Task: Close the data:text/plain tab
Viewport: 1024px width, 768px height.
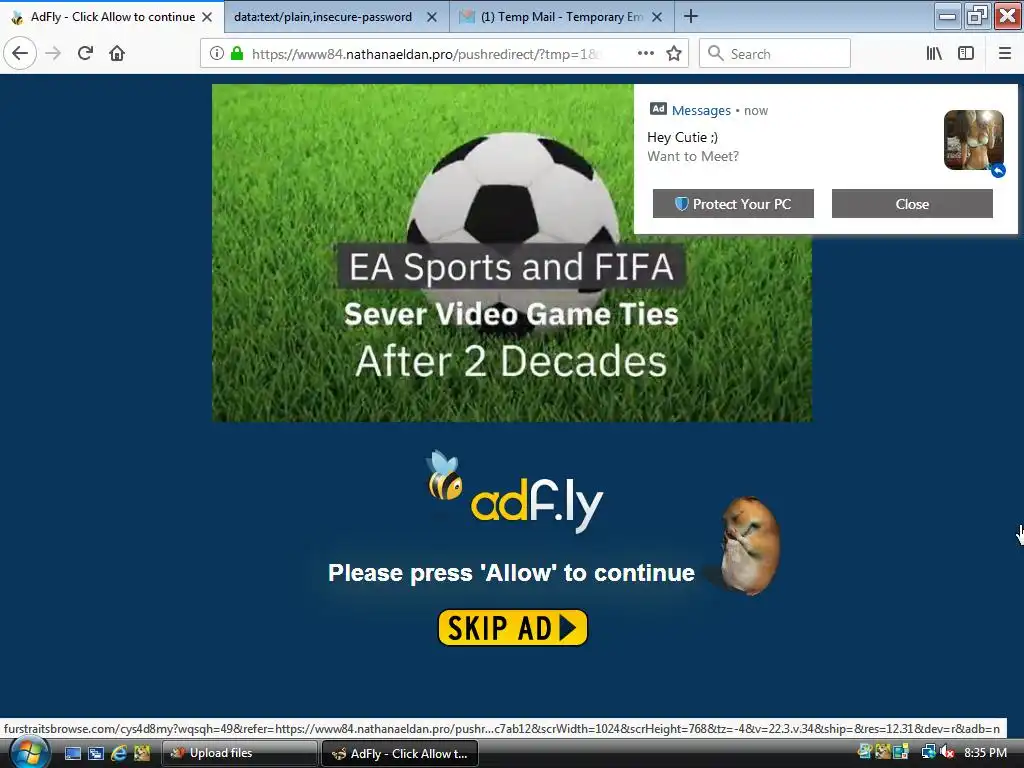Action: coord(432,17)
